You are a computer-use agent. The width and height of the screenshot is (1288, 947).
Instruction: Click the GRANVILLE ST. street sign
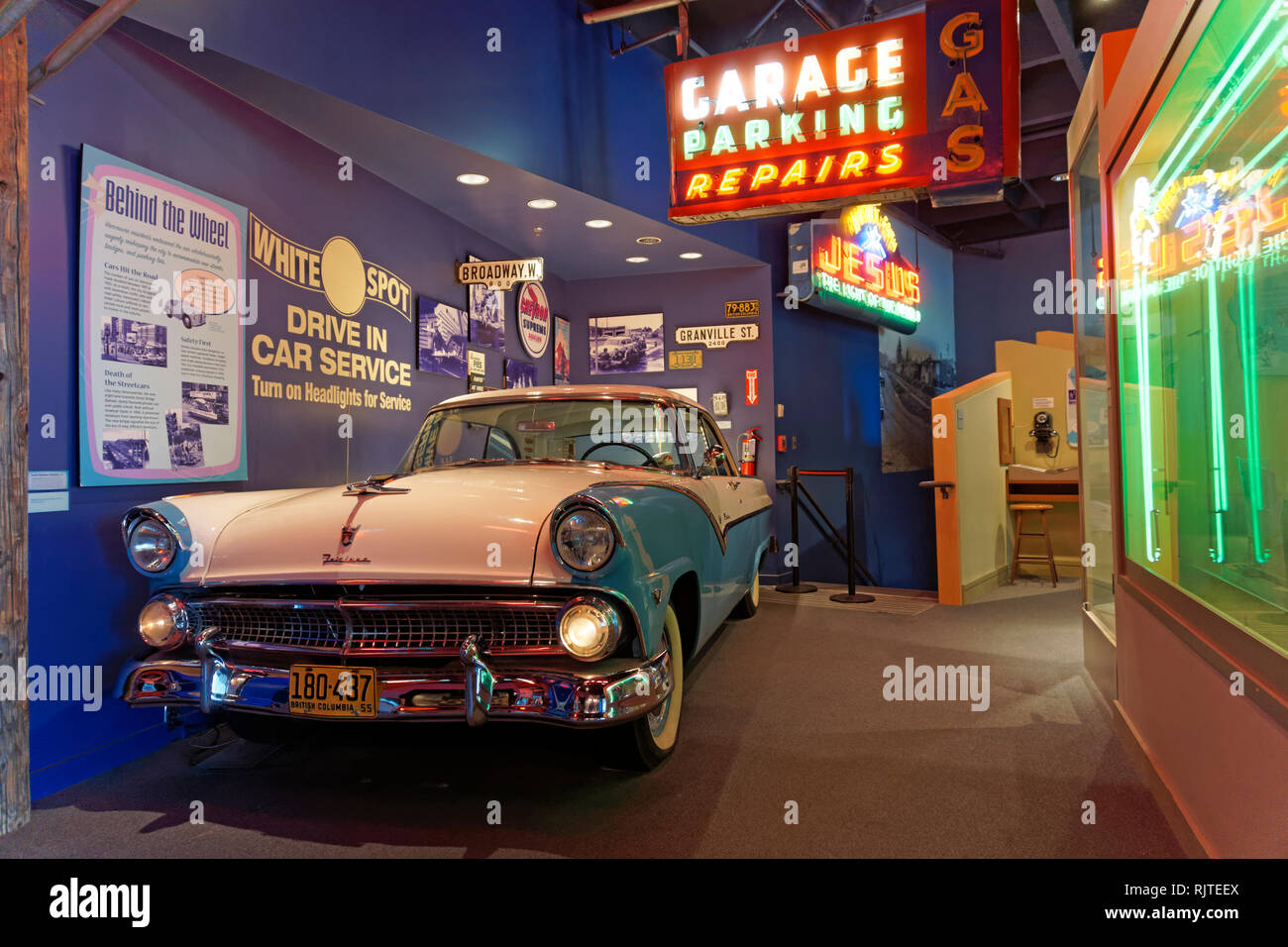point(716,334)
